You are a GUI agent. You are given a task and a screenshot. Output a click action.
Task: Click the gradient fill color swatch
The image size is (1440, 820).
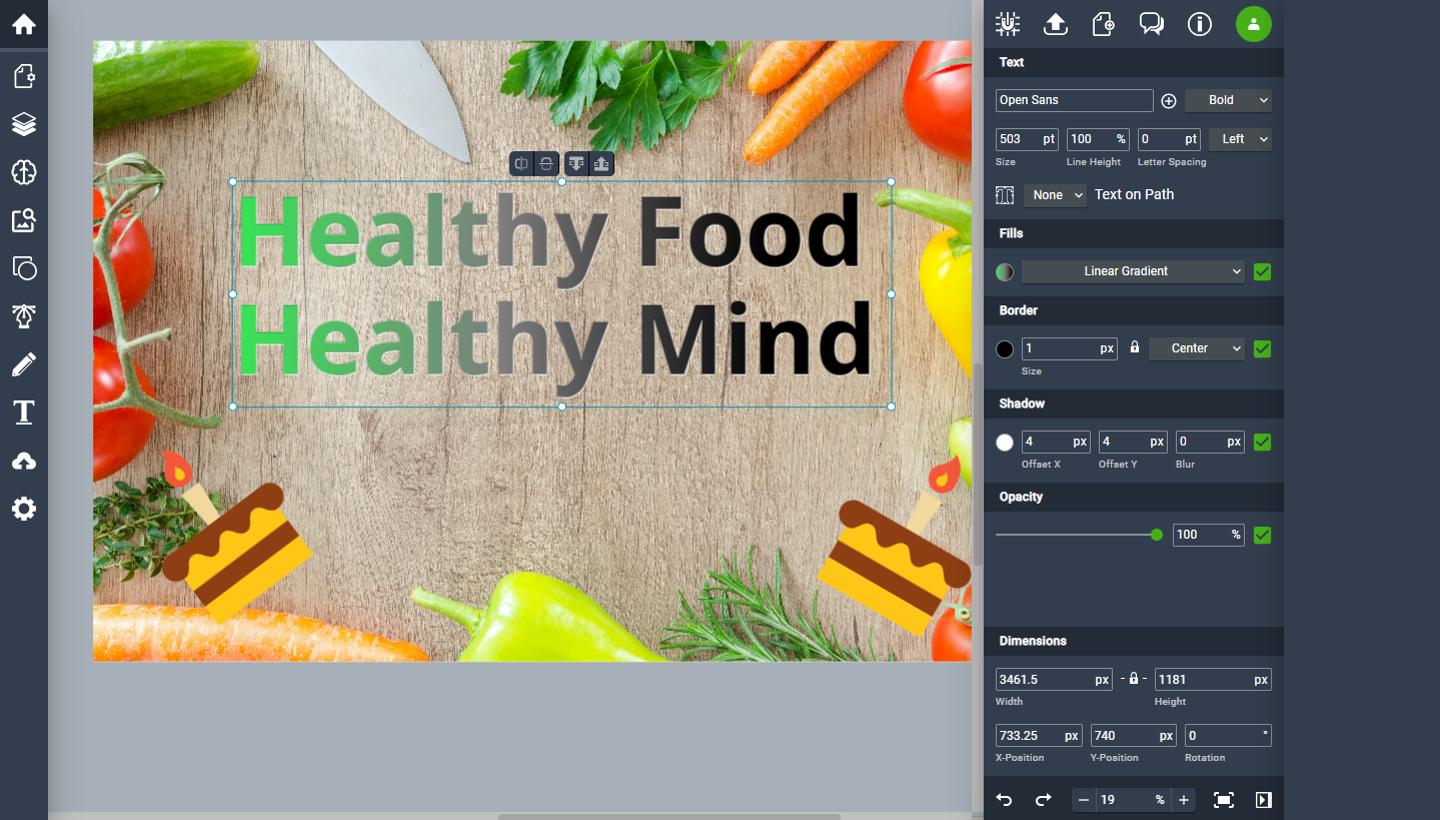[1005, 271]
